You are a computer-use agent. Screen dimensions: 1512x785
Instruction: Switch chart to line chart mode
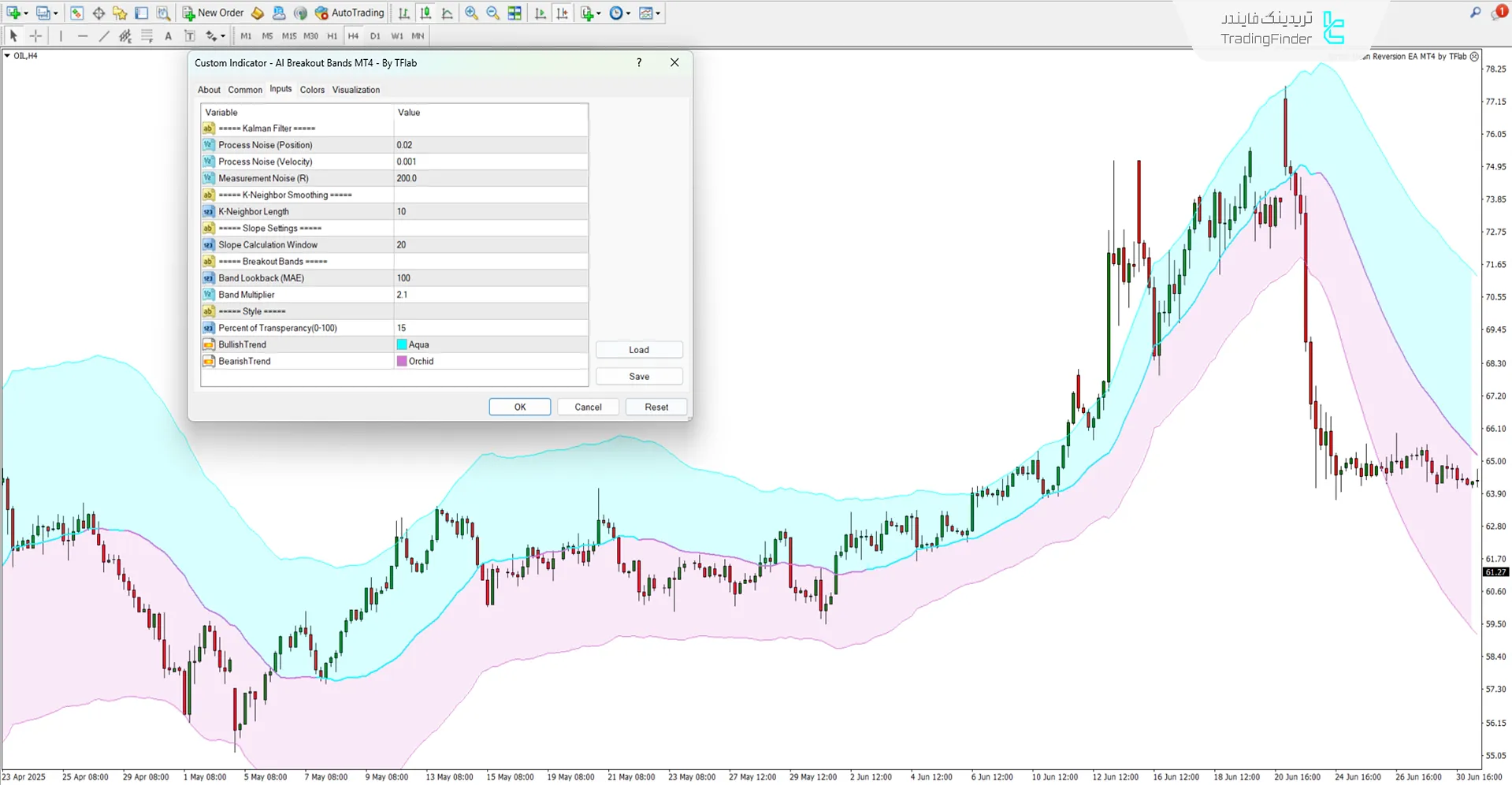[447, 13]
